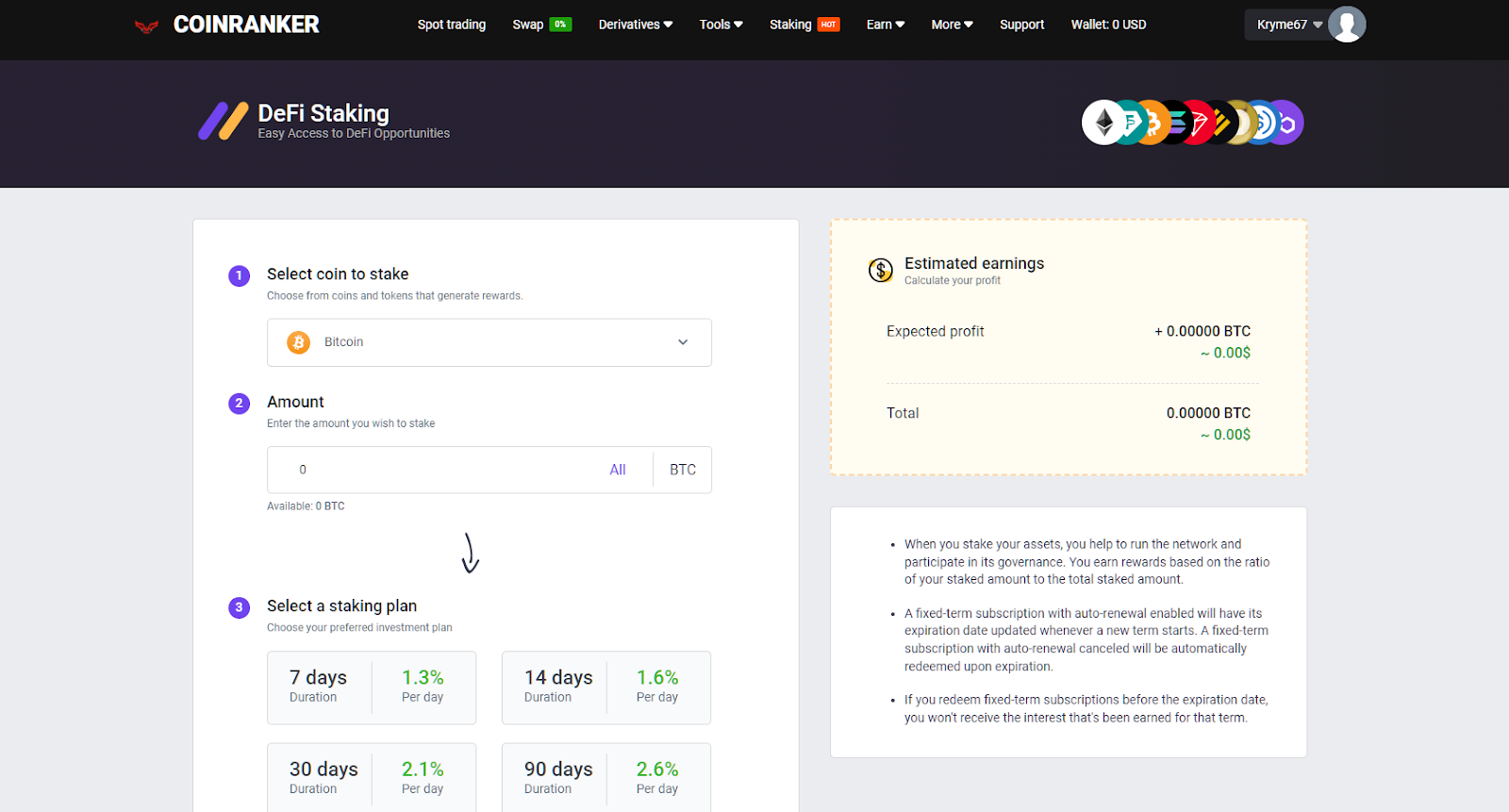Select the 14 days staking plan
The height and width of the screenshot is (812, 1509).
(x=605, y=688)
